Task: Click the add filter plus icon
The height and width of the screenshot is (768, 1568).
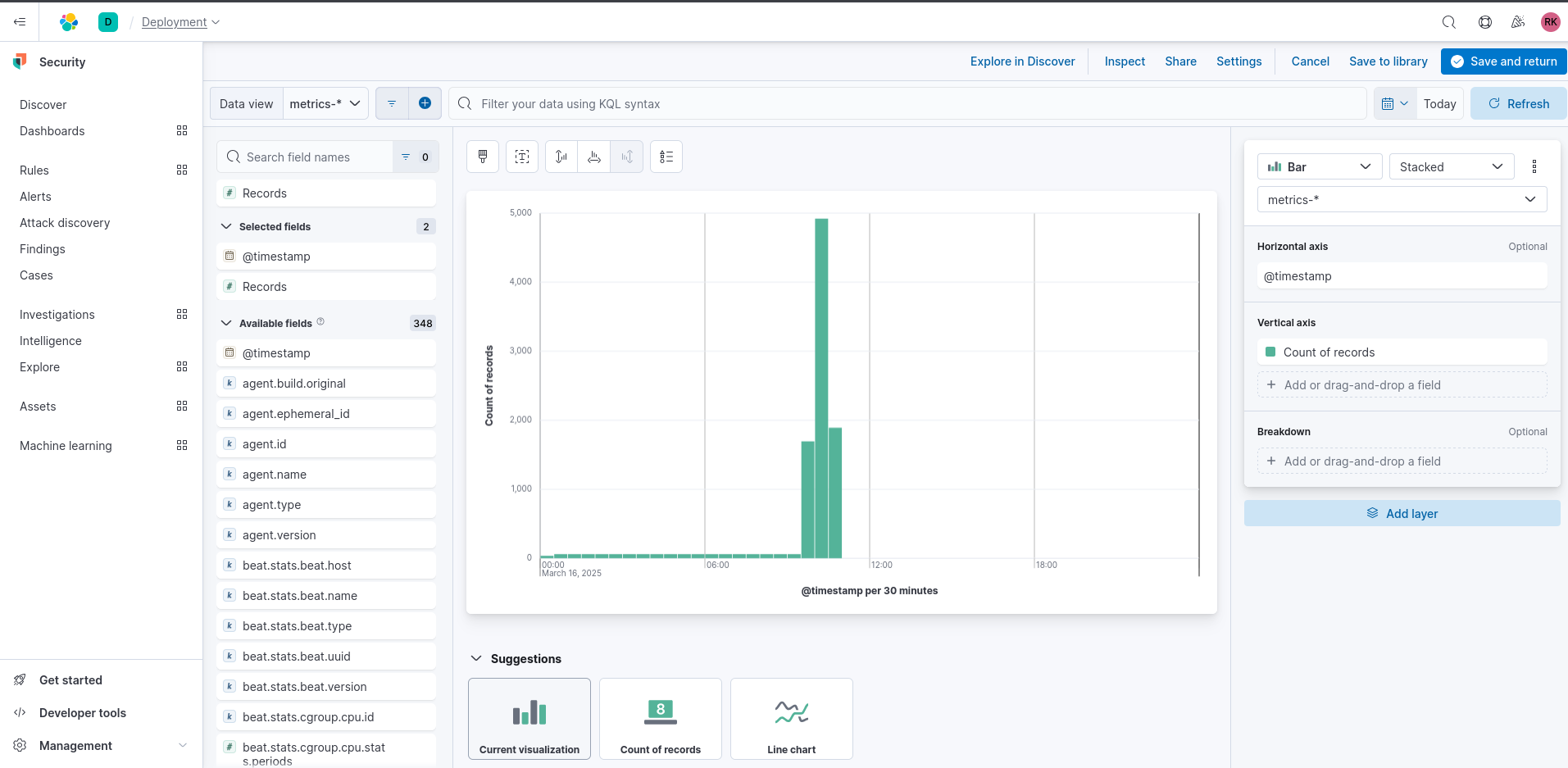Action: tap(425, 103)
